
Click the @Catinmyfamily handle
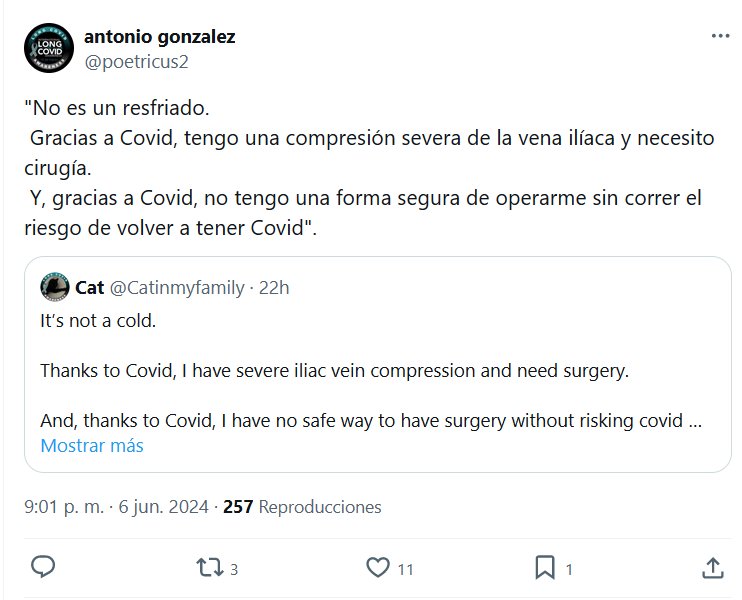[x=176, y=288]
